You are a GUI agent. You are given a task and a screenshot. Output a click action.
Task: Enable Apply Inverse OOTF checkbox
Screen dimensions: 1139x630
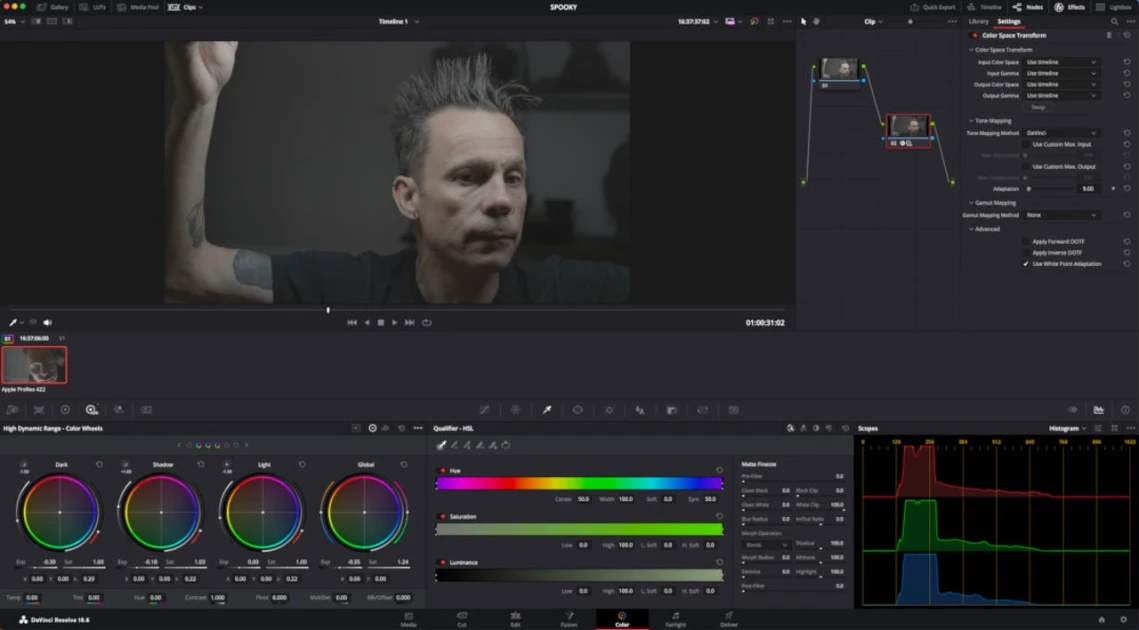point(1026,253)
